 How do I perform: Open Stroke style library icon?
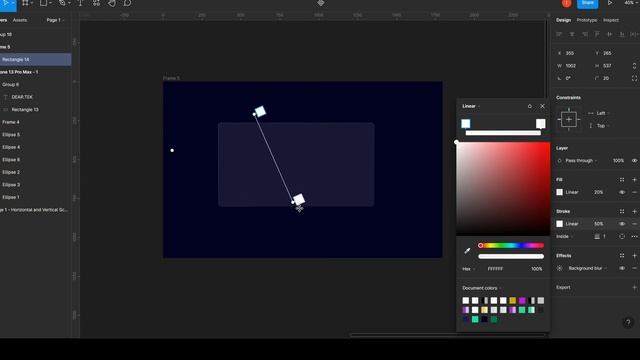(x=622, y=211)
